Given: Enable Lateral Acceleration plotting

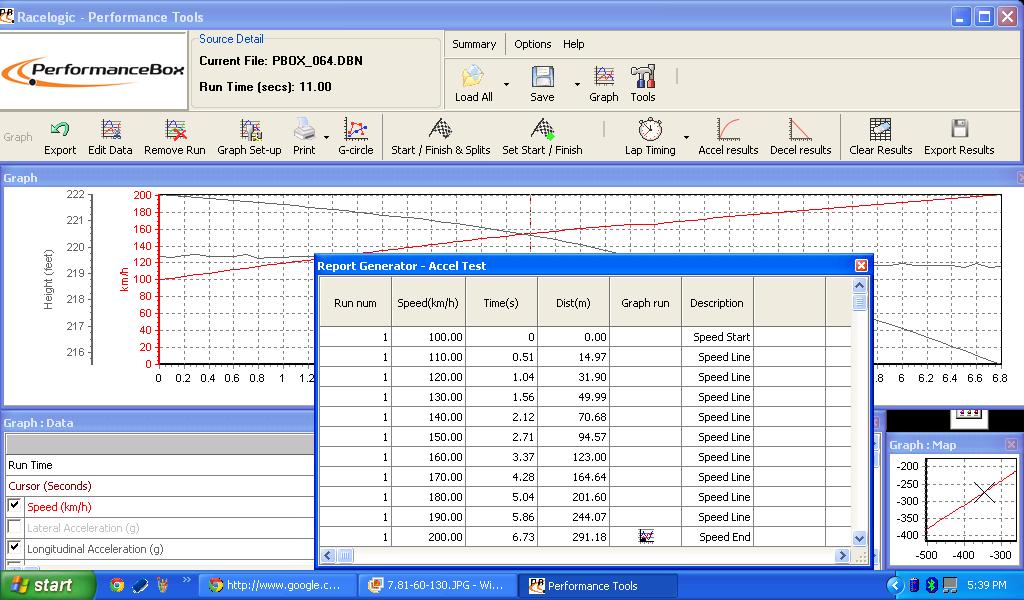Looking at the screenshot, I should pyautogui.click(x=12, y=528).
